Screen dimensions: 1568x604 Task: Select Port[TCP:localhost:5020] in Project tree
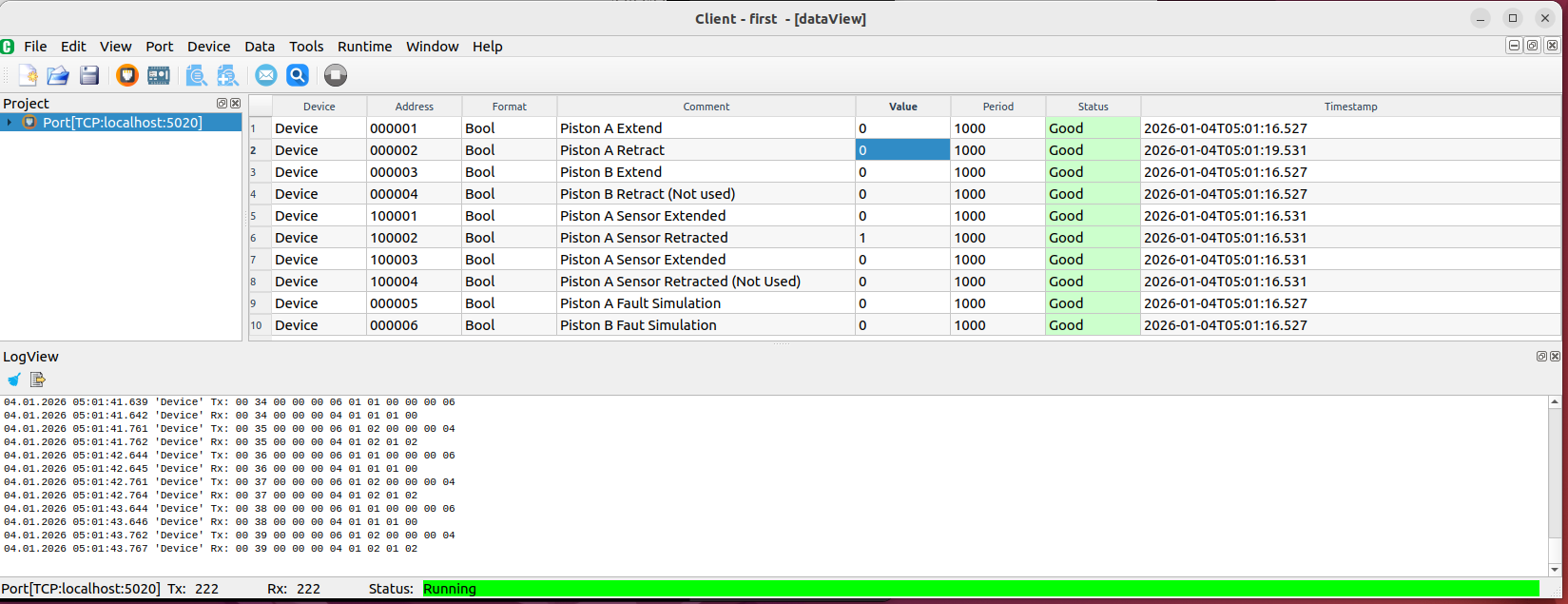coord(122,123)
